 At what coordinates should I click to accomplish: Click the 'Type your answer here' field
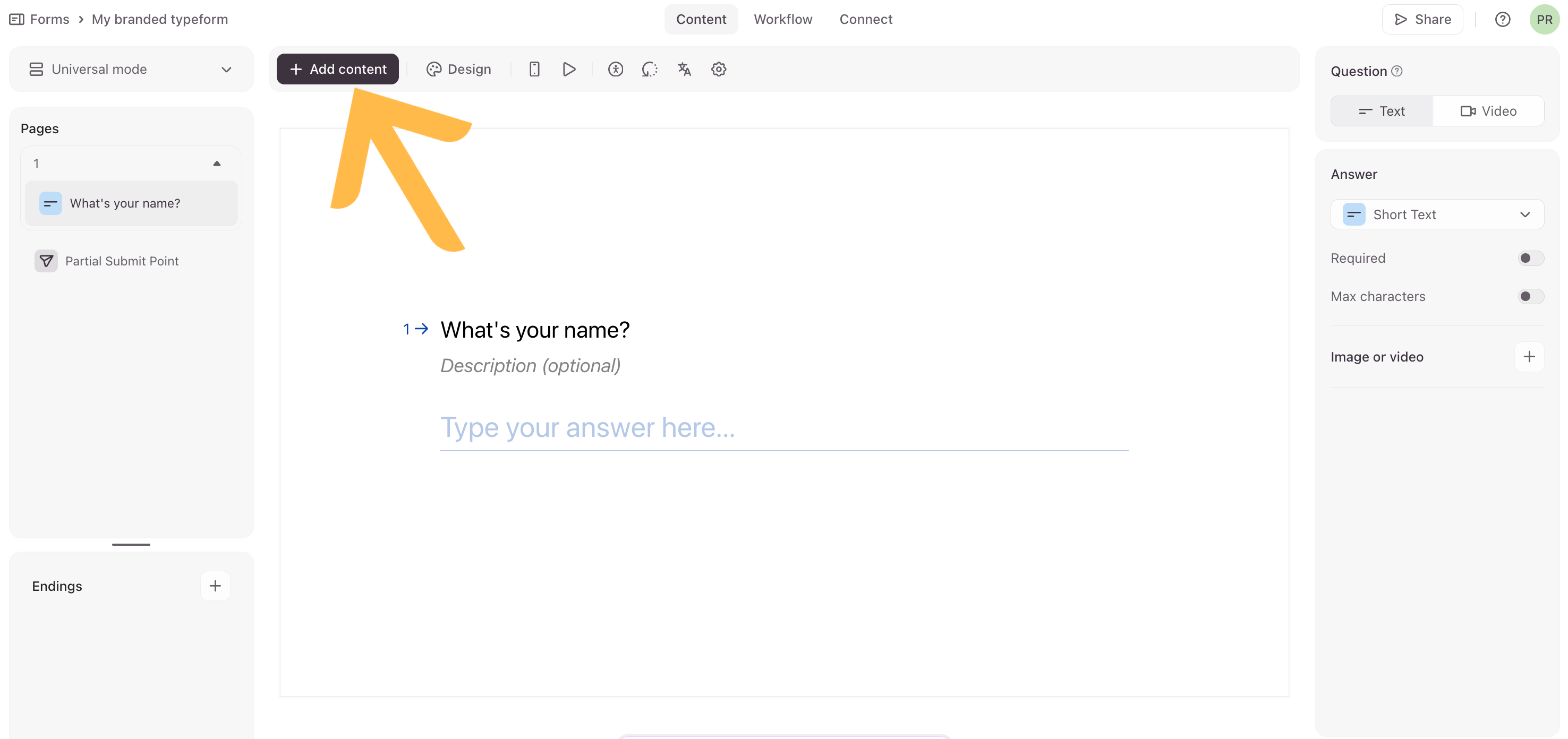pyautogui.click(x=783, y=427)
